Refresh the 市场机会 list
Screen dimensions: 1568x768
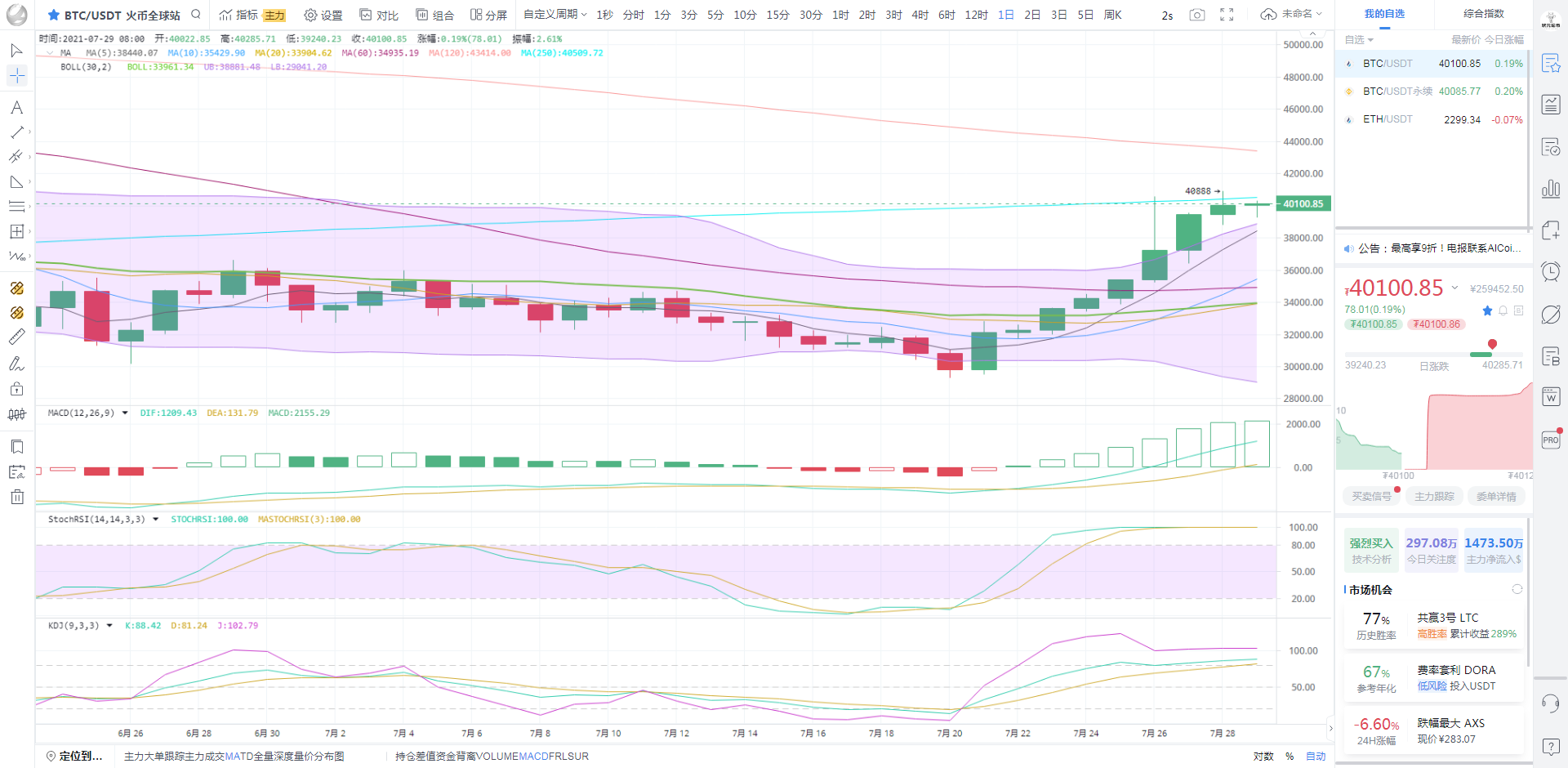tap(1517, 589)
